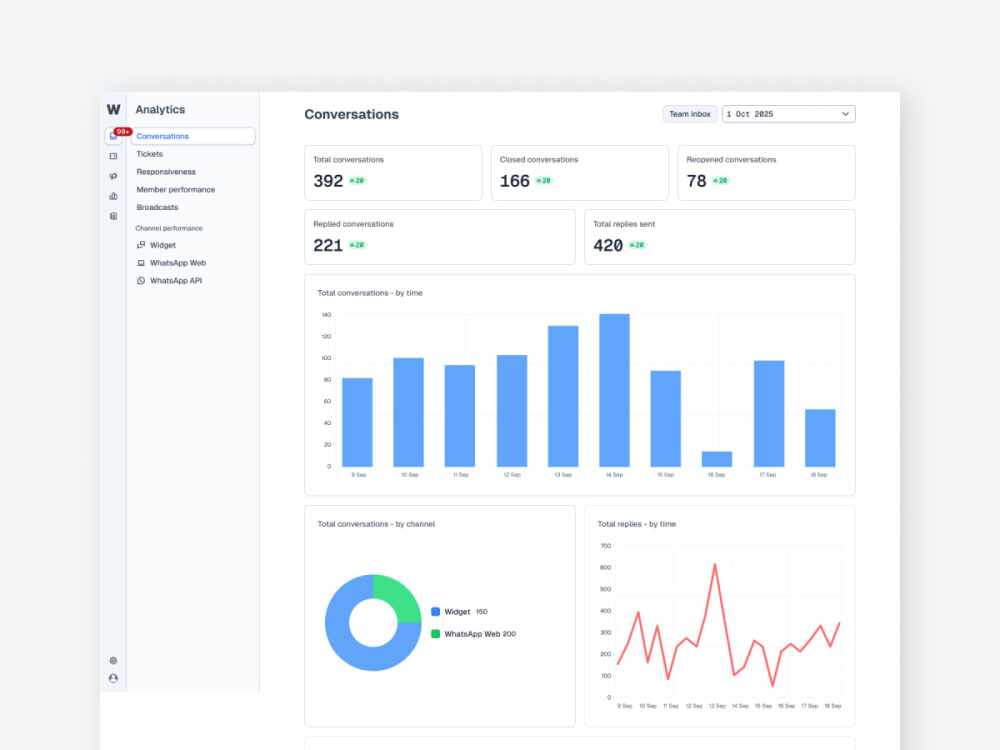Click the trend badge beside 420

click(x=637, y=246)
